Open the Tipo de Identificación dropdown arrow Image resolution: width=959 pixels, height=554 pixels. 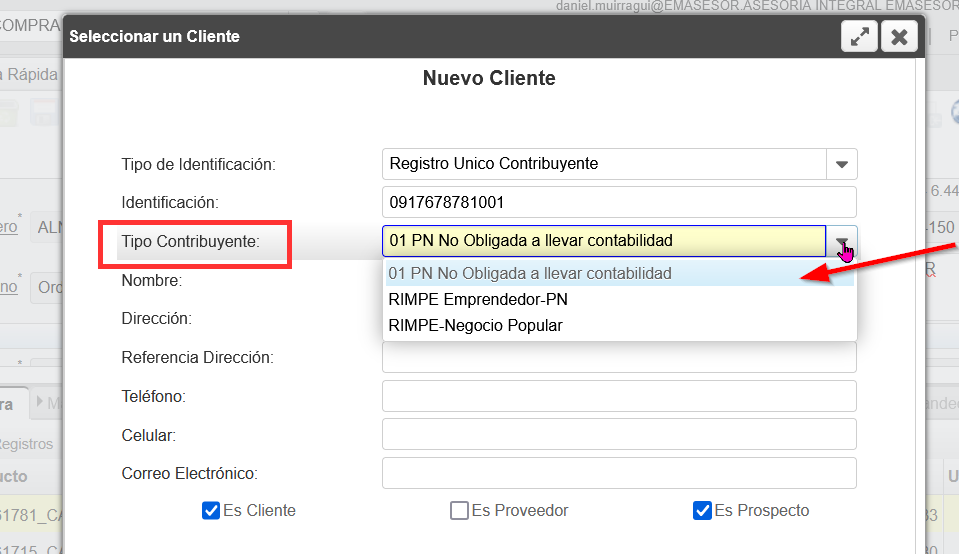tap(841, 164)
